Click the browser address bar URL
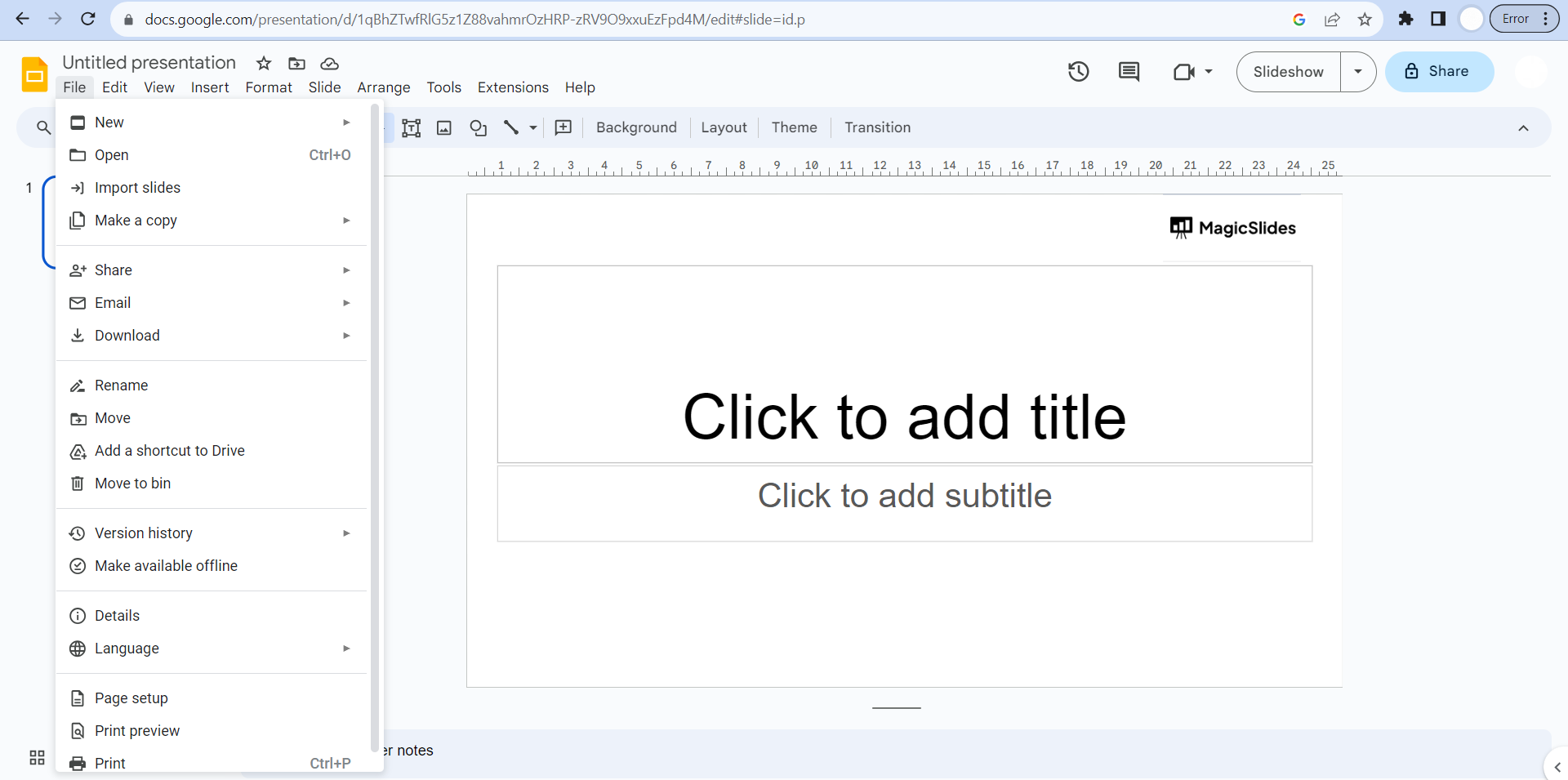This screenshot has width=1568, height=780. (474, 20)
